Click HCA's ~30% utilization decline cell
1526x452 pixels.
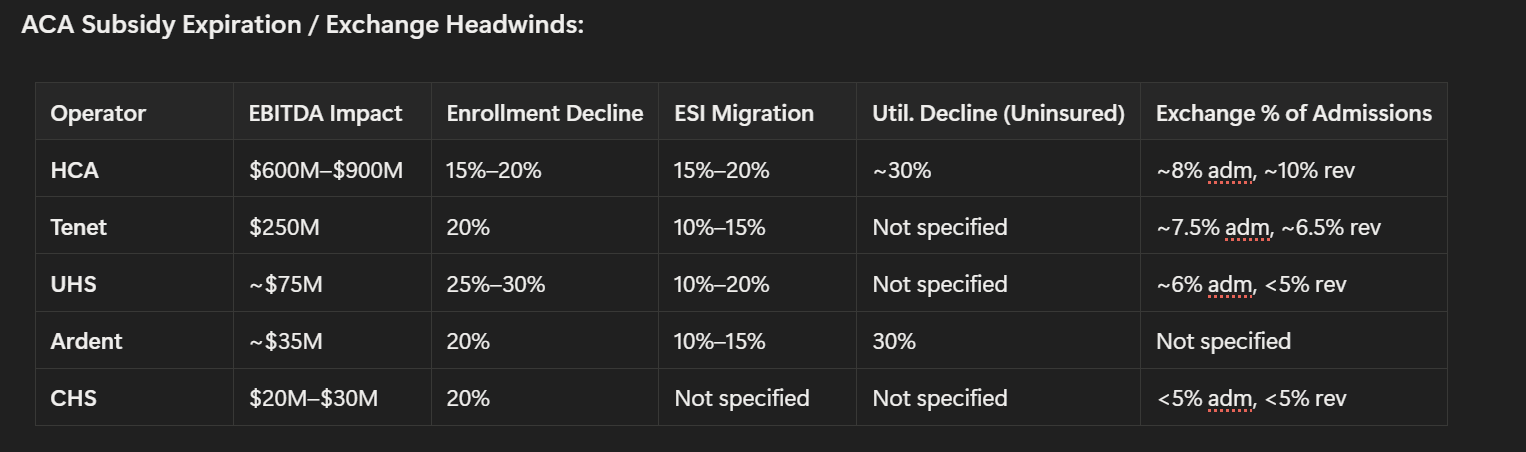click(x=901, y=170)
